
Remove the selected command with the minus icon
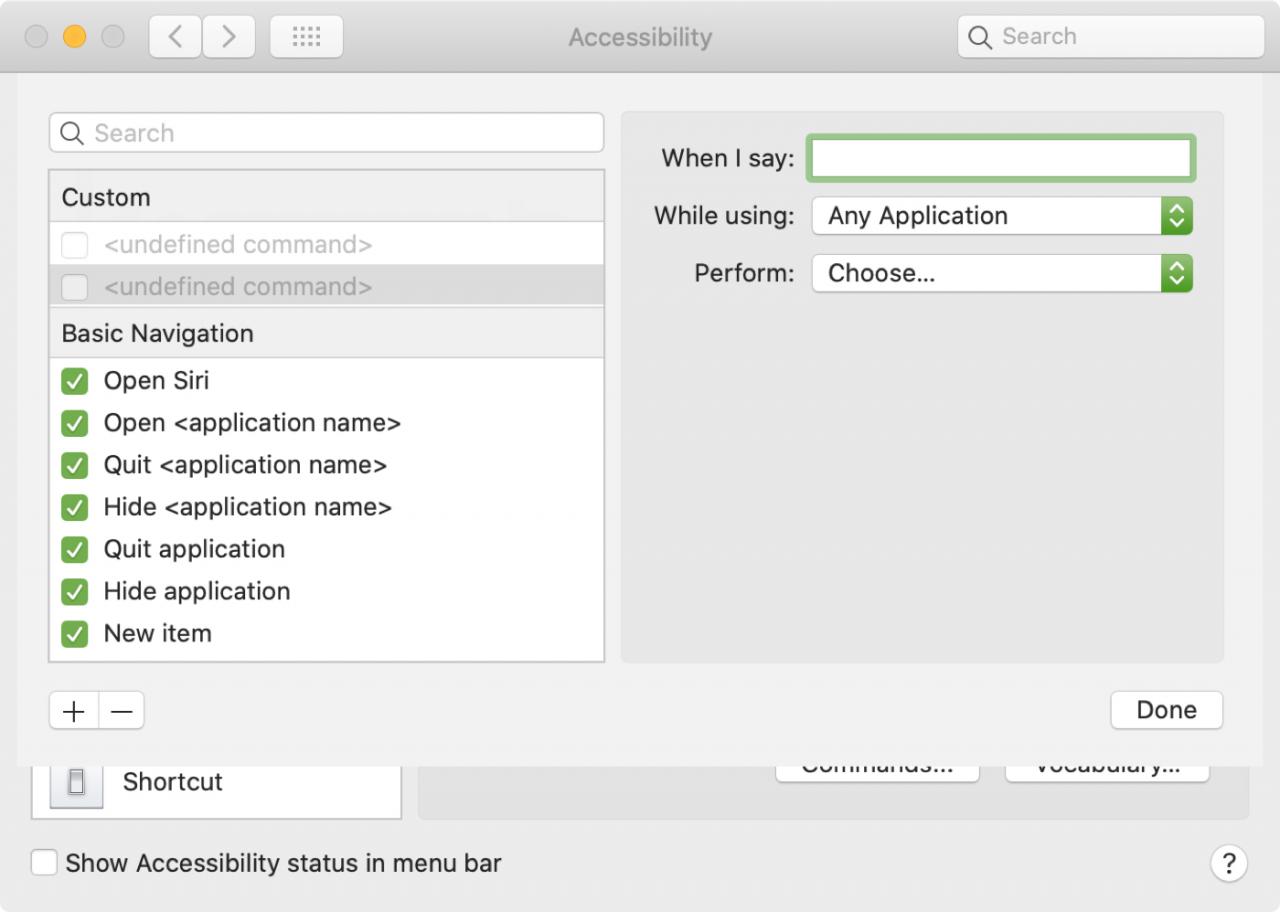coord(122,711)
